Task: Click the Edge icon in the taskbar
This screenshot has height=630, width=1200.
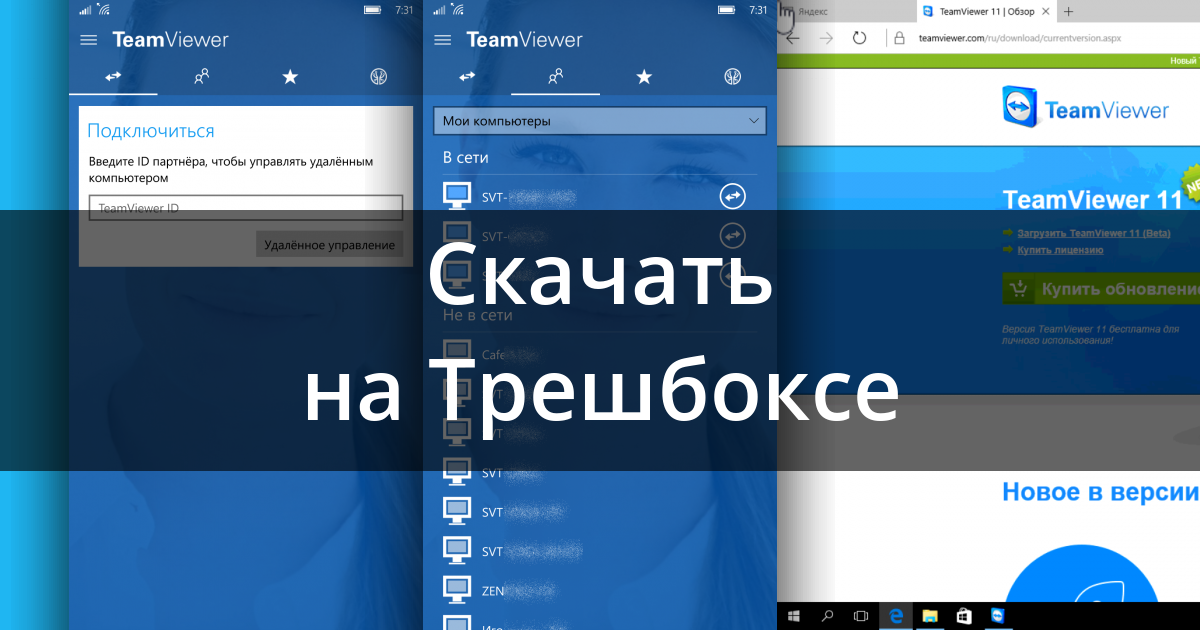Action: 896,616
